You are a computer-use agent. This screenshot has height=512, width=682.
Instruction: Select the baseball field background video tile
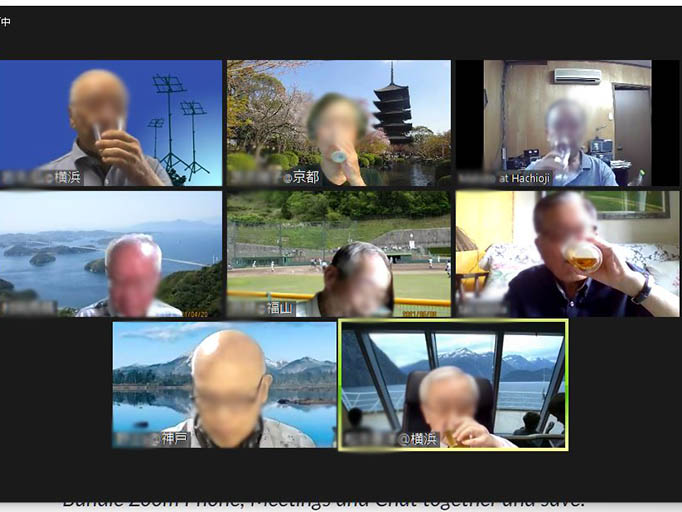point(338,254)
